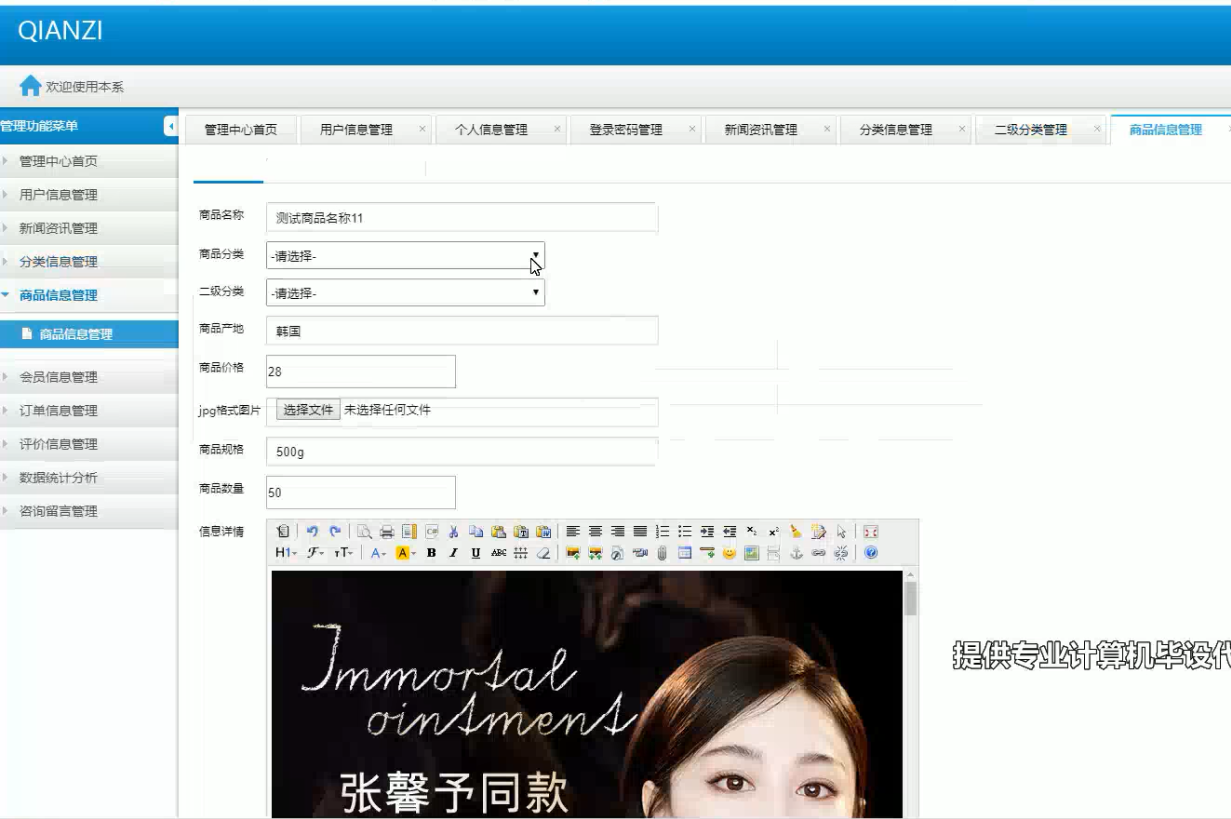Insert hyperlink with the chain link icon

(818, 553)
